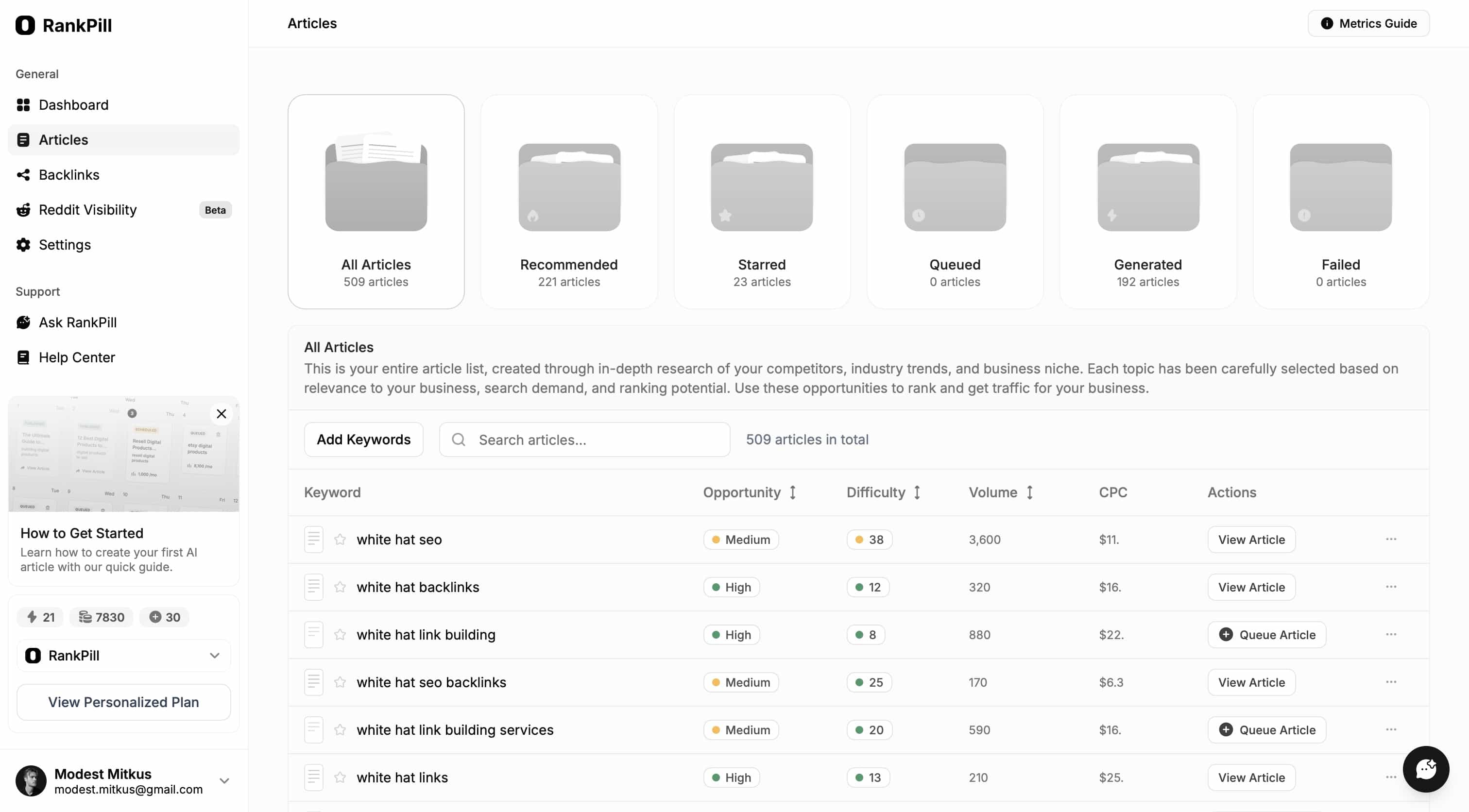Viewport: 1469px width, 812px height.
Task: Select the Backlinks share icon
Action: [23, 174]
